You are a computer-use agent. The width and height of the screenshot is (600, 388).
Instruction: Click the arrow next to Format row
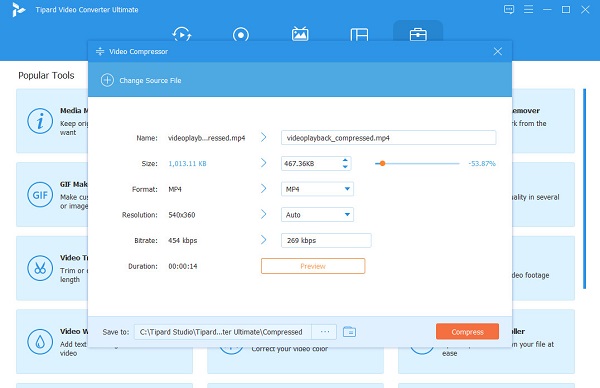coord(263,188)
